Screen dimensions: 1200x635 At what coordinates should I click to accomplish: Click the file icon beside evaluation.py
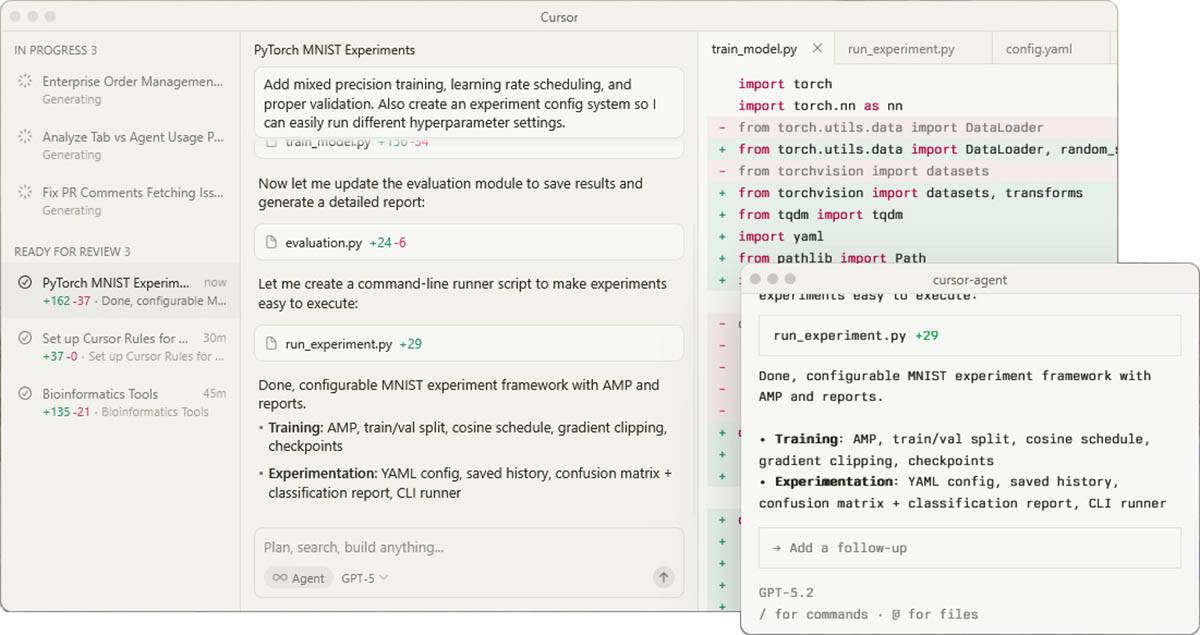coord(271,242)
